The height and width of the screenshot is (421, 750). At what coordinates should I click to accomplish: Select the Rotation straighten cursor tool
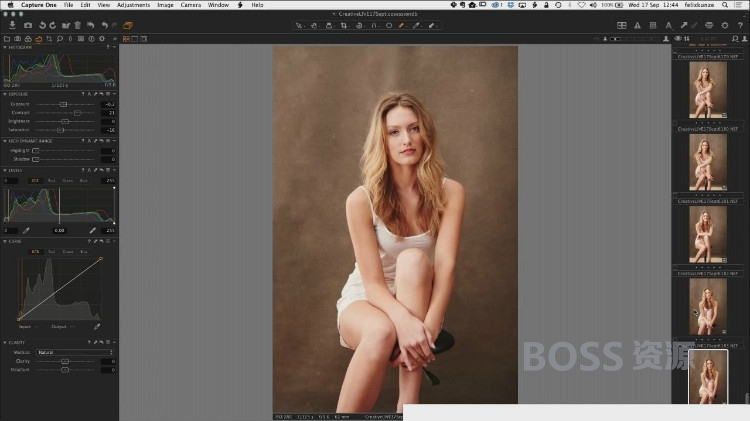[x=359, y=25]
